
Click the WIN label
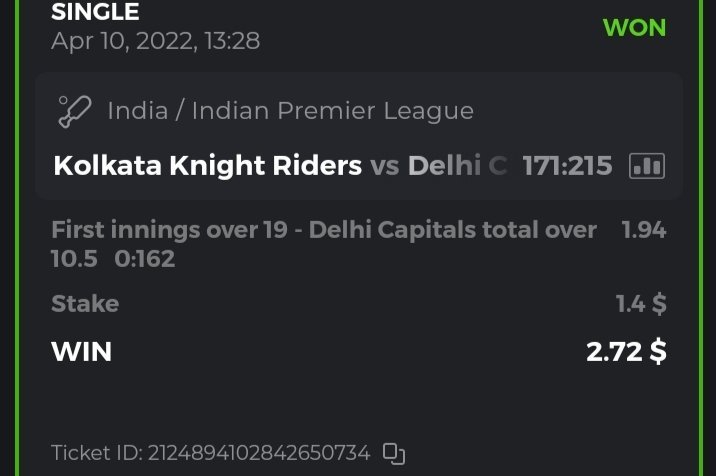[82, 351]
